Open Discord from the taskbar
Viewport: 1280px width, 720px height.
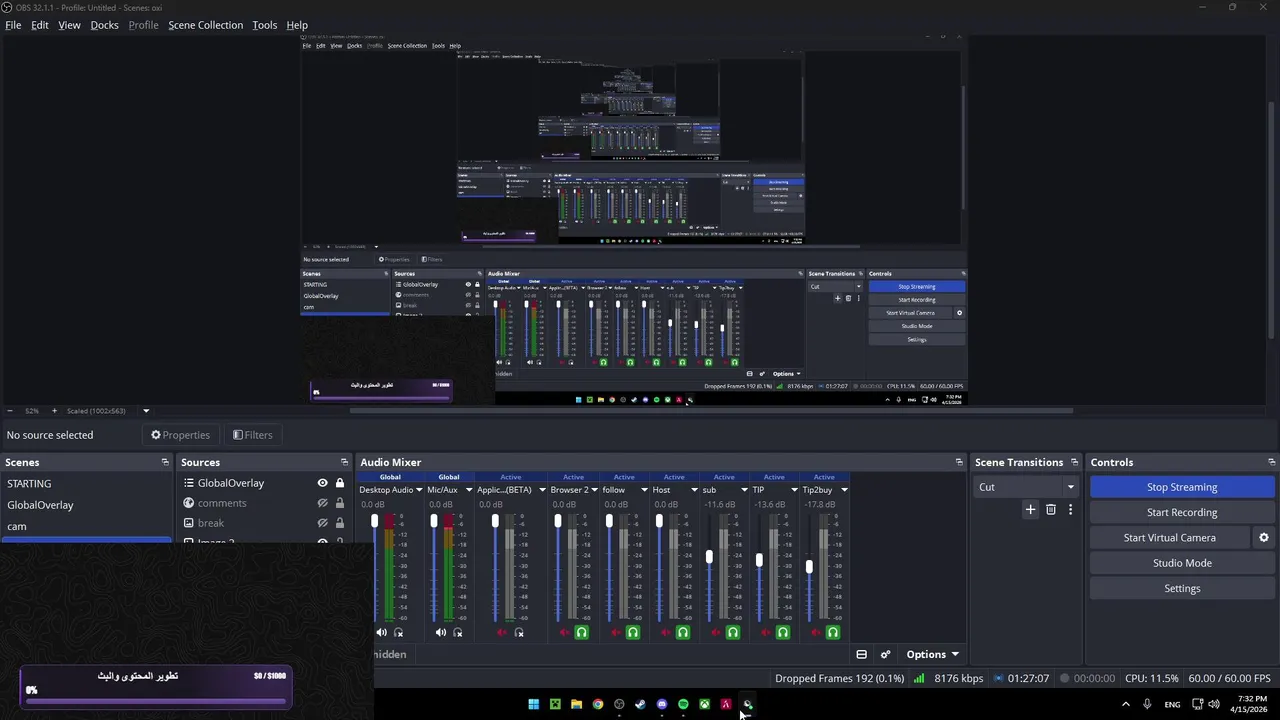coord(661,704)
